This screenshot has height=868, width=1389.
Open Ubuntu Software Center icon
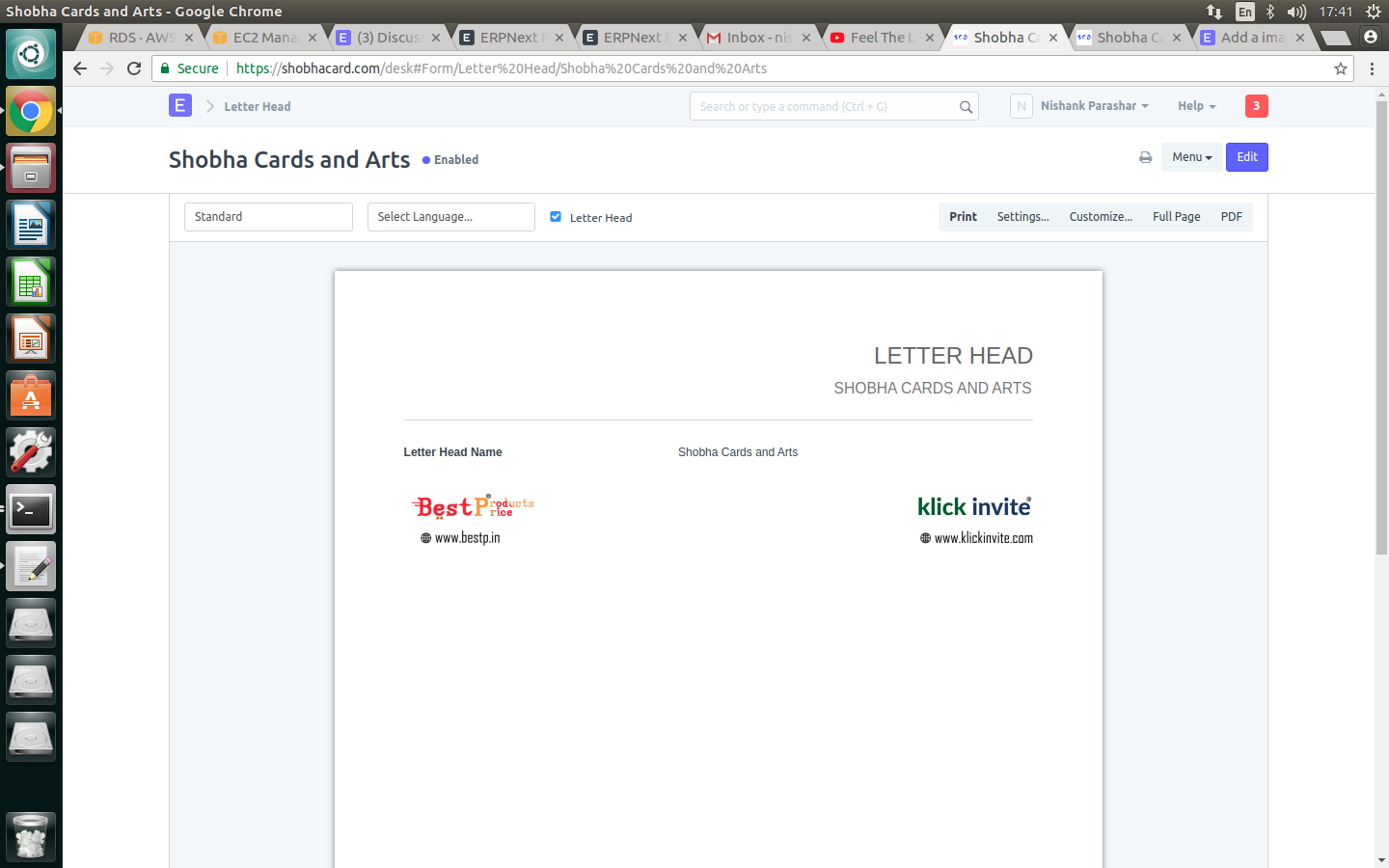coord(31,395)
